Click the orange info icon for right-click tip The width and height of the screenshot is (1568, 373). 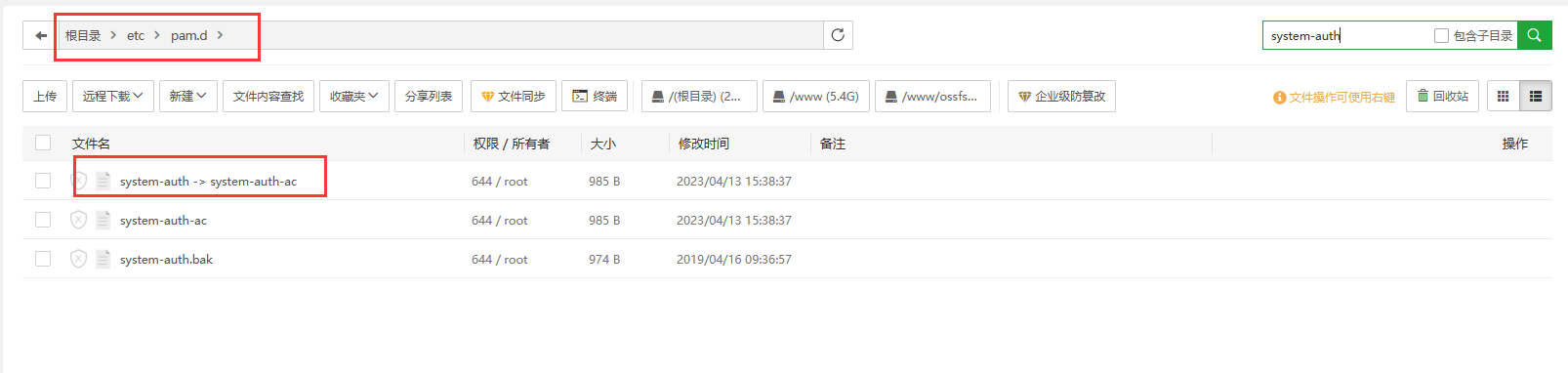[x=1279, y=98]
